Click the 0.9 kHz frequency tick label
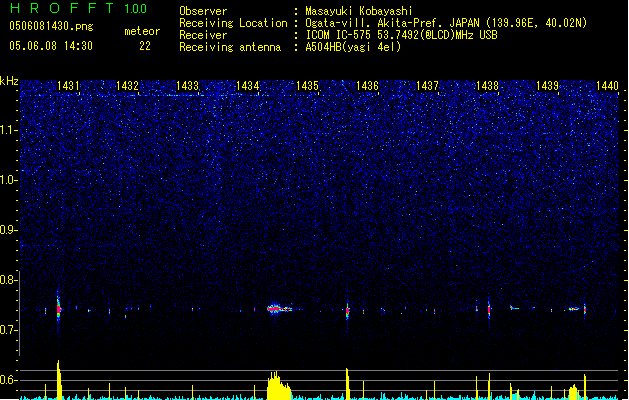This screenshot has height=400, width=629. 8,230
